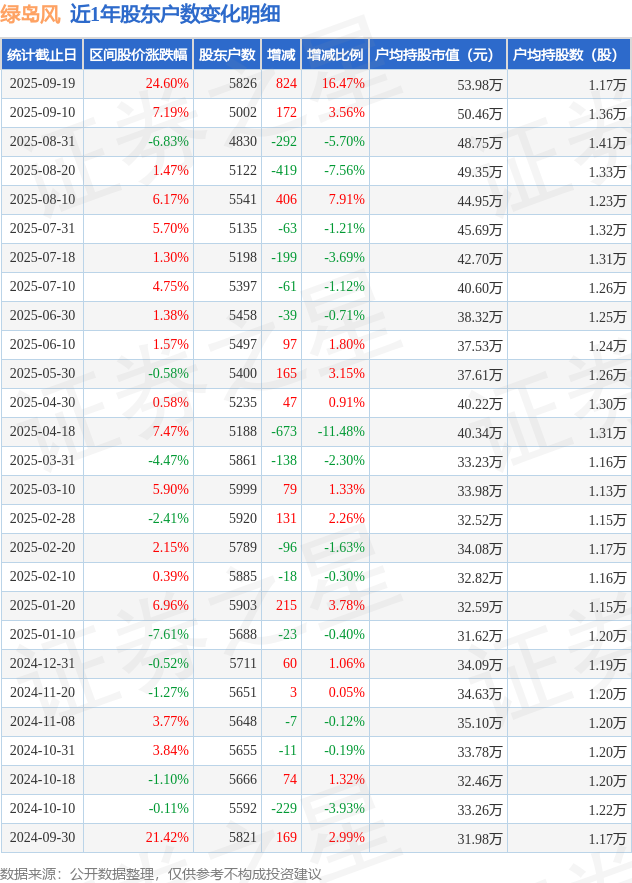Click the 统计截止日 column header
632x883 pixels.
pyautogui.click(x=42, y=55)
